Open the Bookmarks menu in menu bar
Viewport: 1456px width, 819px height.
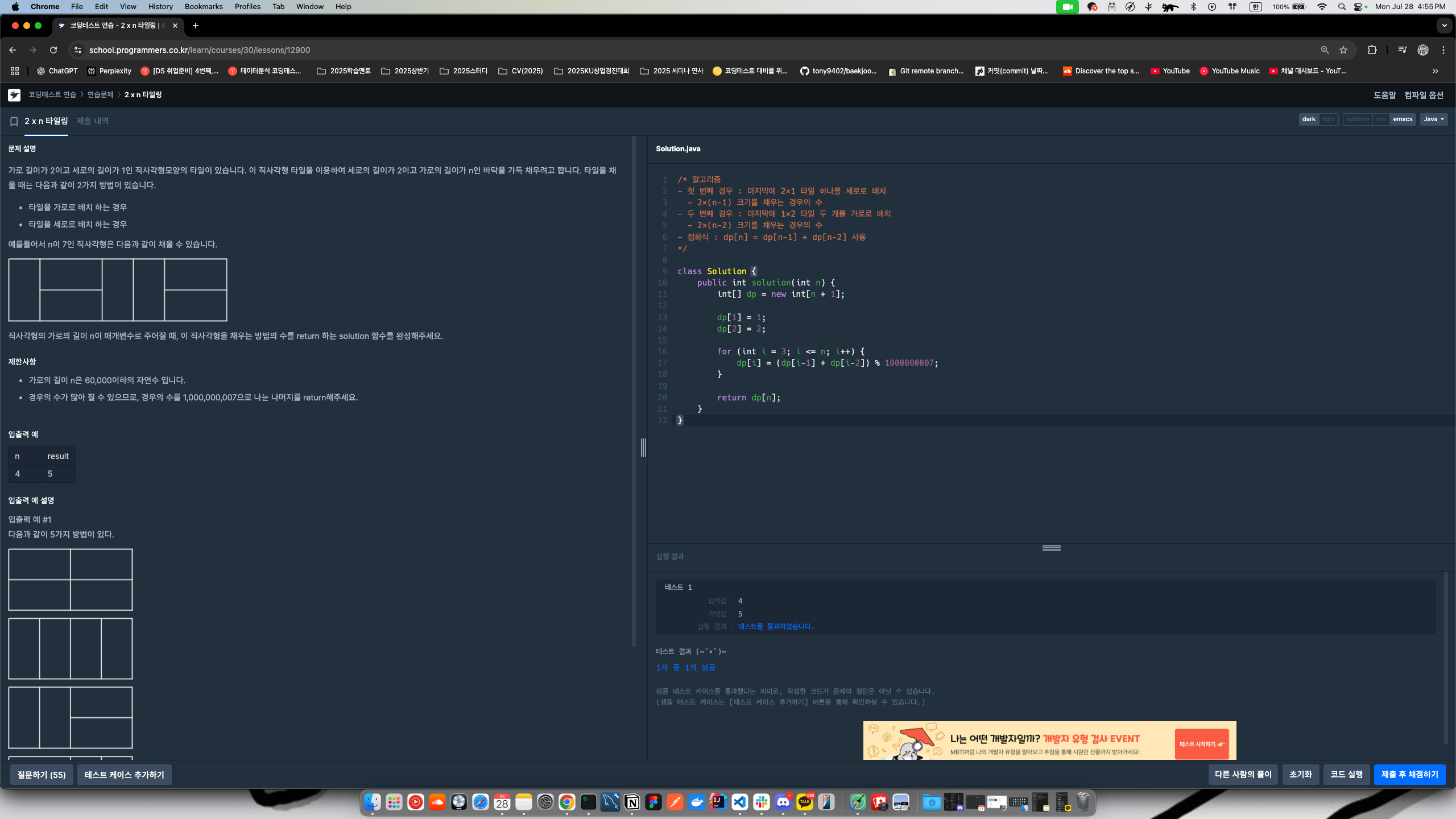point(204,7)
